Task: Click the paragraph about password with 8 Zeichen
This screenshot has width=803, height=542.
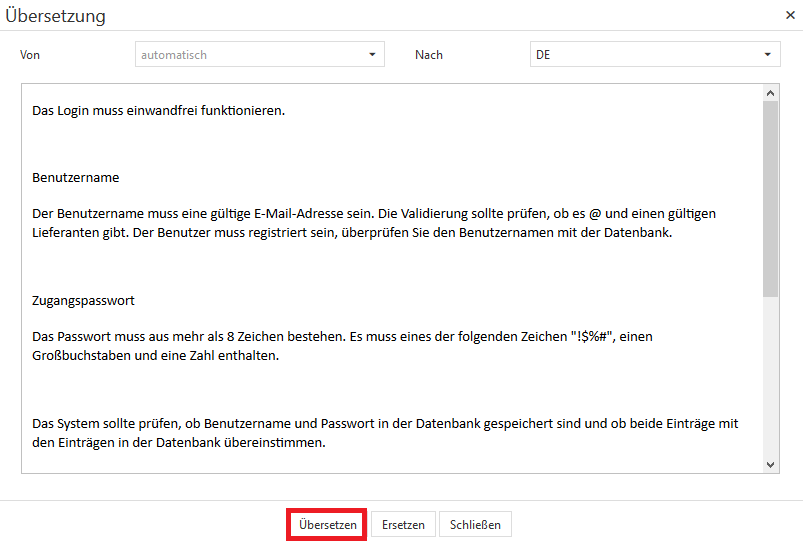Action: click(340, 346)
